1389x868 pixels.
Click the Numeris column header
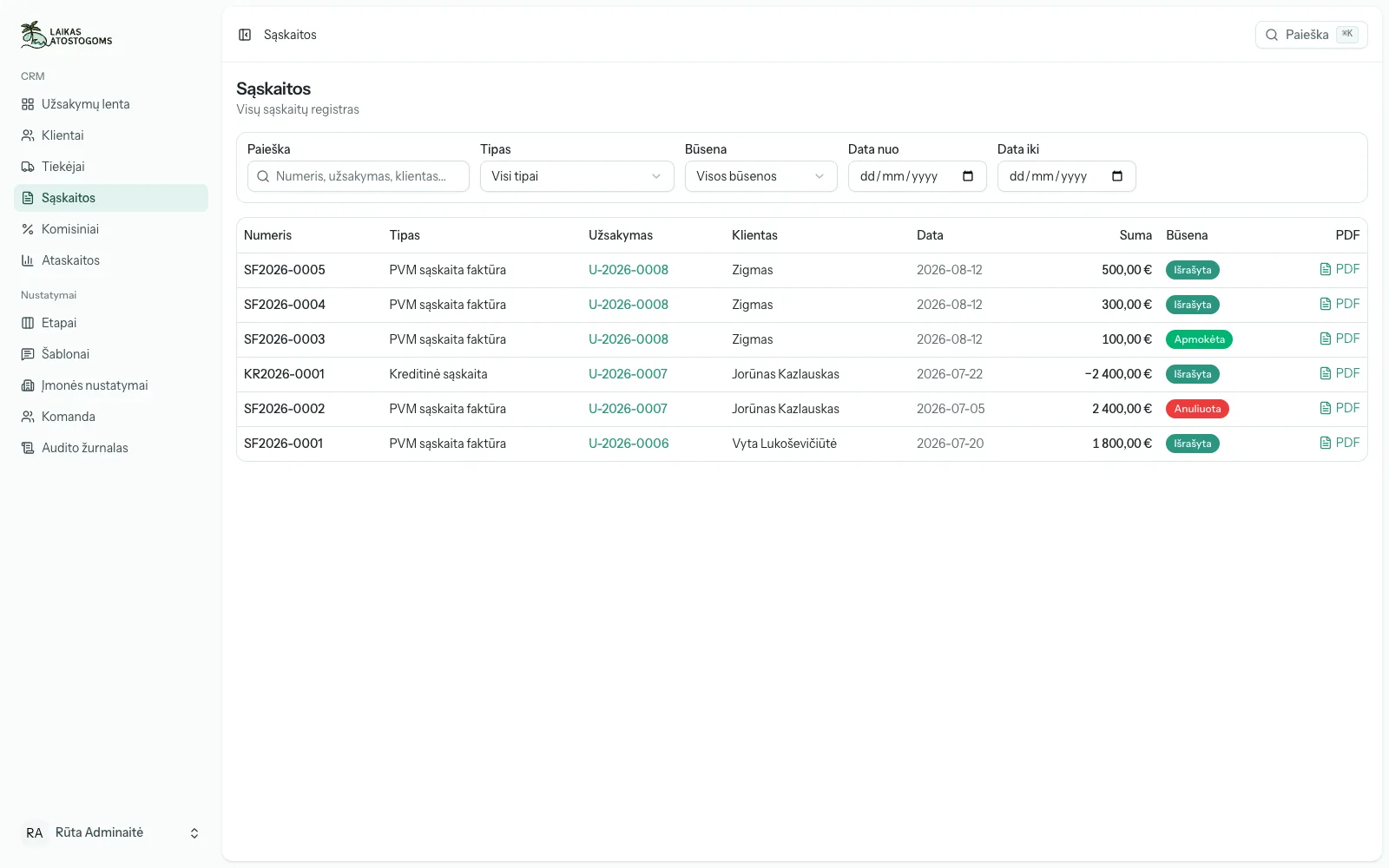click(x=267, y=235)
